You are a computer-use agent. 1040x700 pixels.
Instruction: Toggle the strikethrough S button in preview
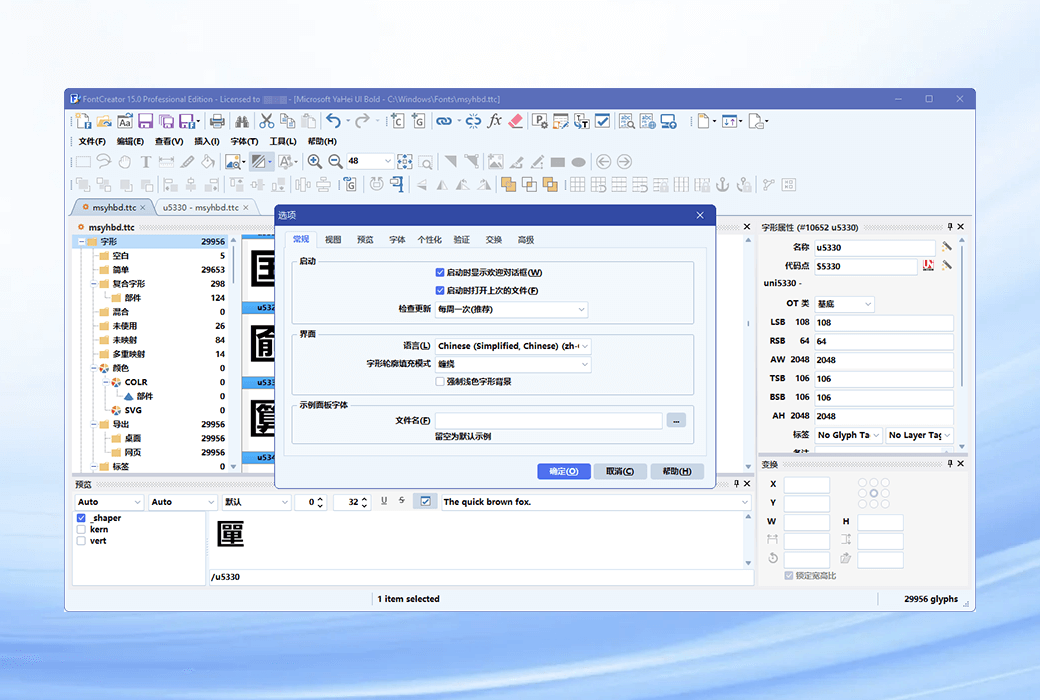[x=402, y=501]
